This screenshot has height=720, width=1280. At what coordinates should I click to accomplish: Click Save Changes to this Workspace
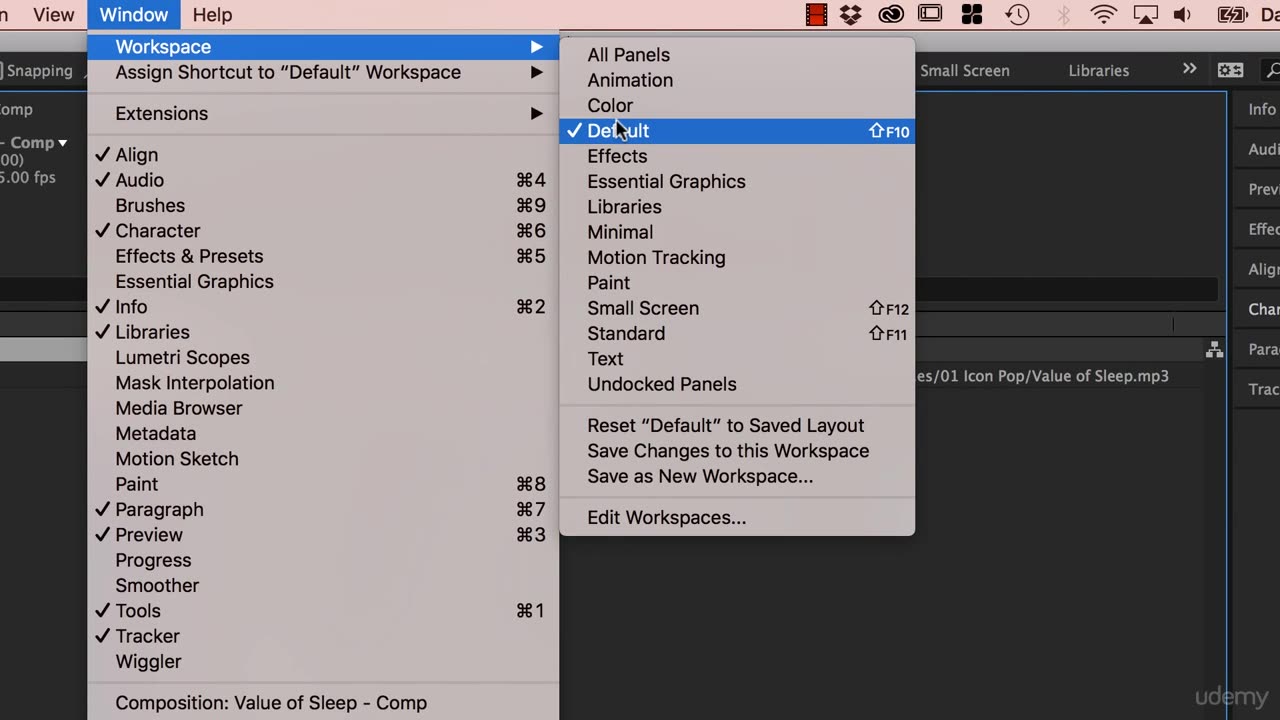pos(737,451)
